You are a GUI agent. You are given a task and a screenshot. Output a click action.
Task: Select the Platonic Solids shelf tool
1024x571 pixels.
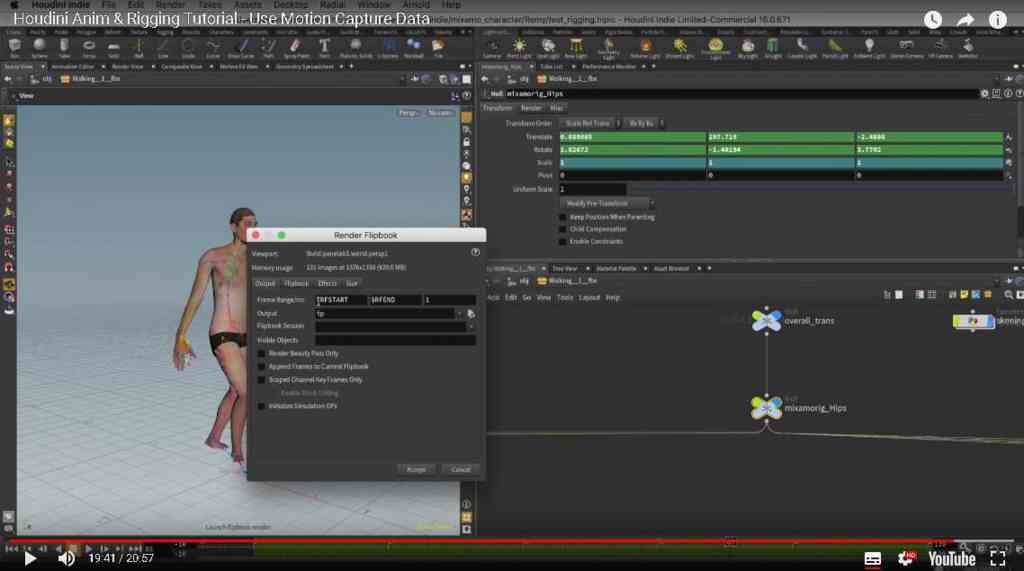coord(355,46)
